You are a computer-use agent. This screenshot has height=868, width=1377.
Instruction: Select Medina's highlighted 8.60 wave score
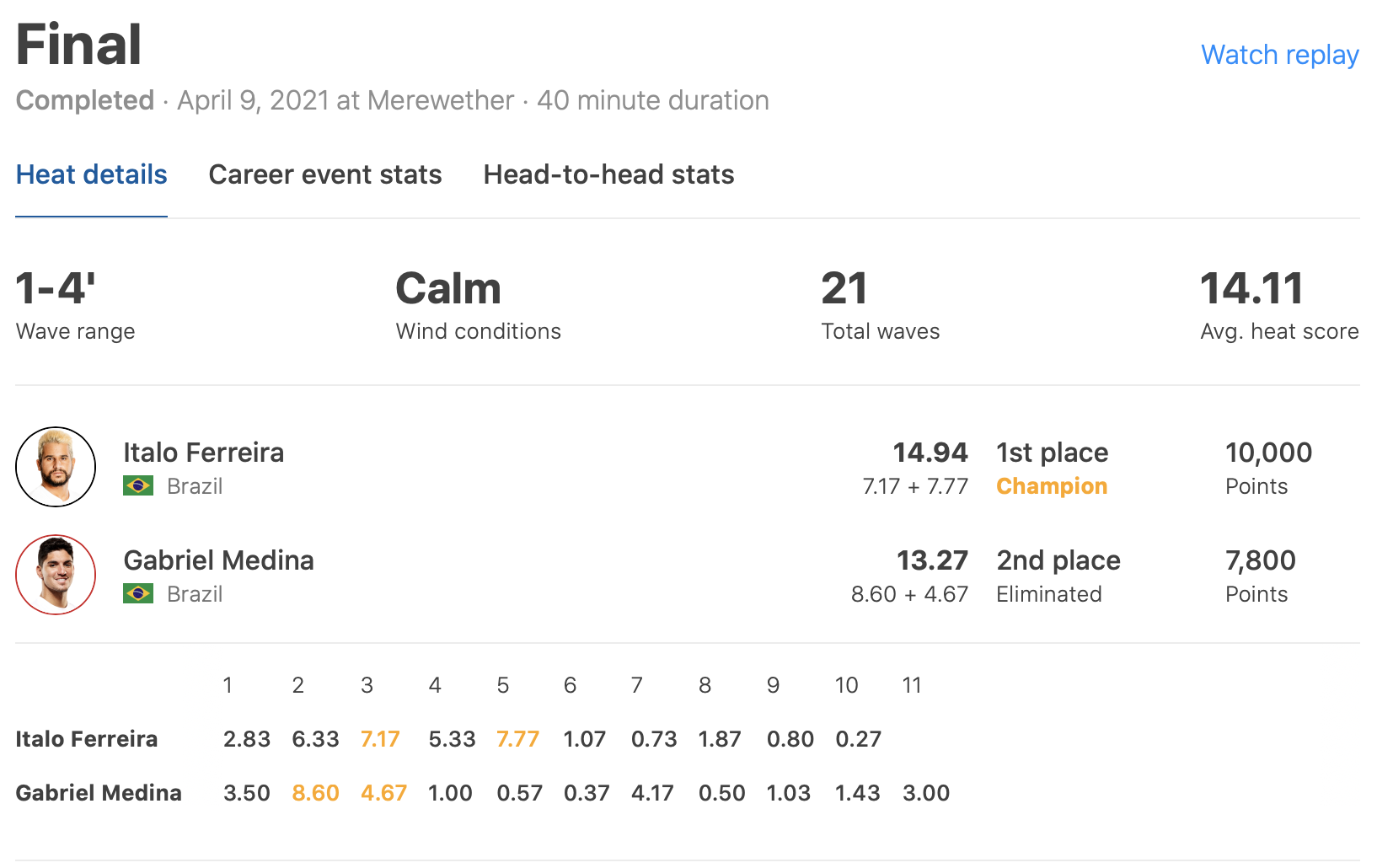315,793
